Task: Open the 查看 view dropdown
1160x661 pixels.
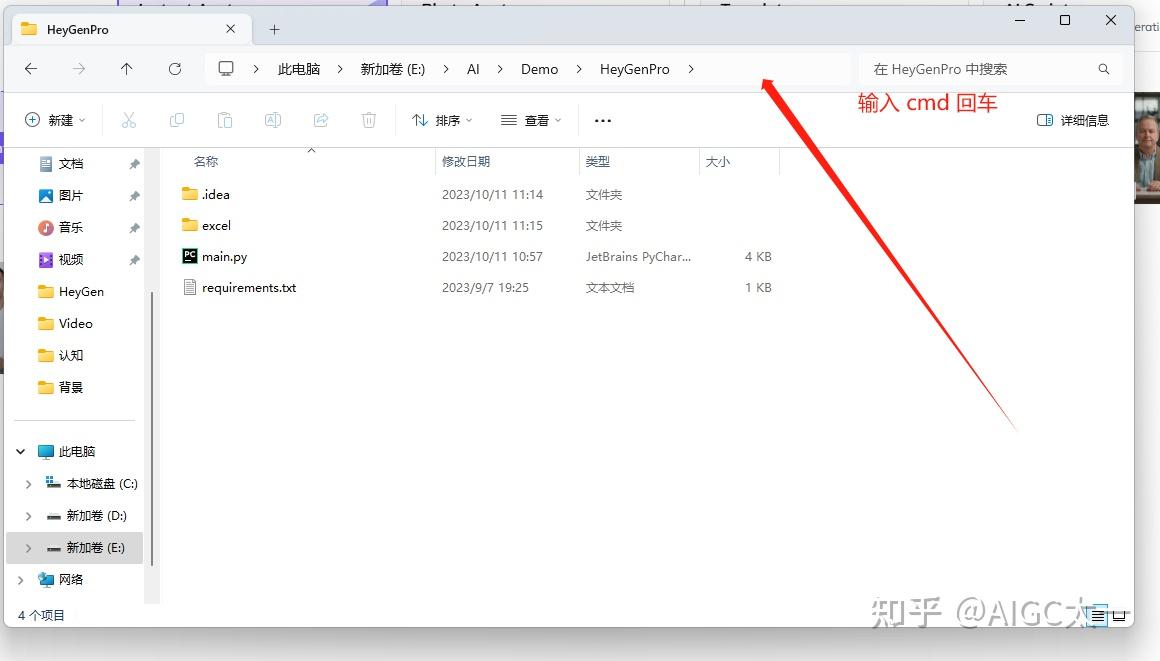Action: click(531, 120)
